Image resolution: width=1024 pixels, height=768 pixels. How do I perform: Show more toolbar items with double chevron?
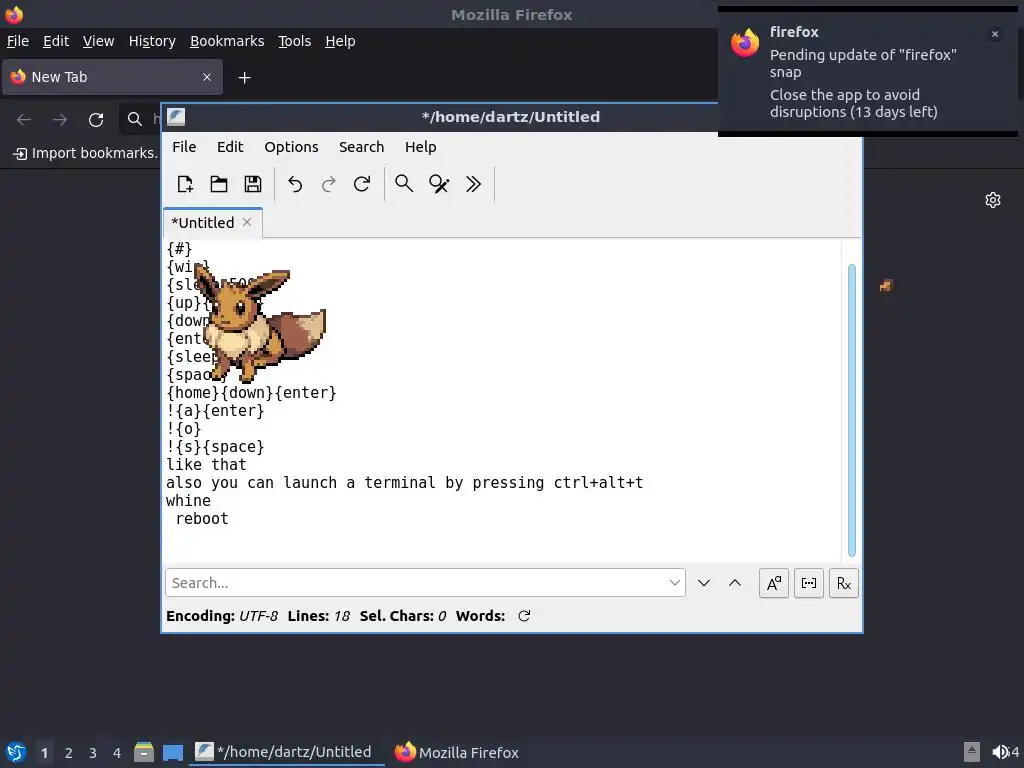[x=473, y=184]
